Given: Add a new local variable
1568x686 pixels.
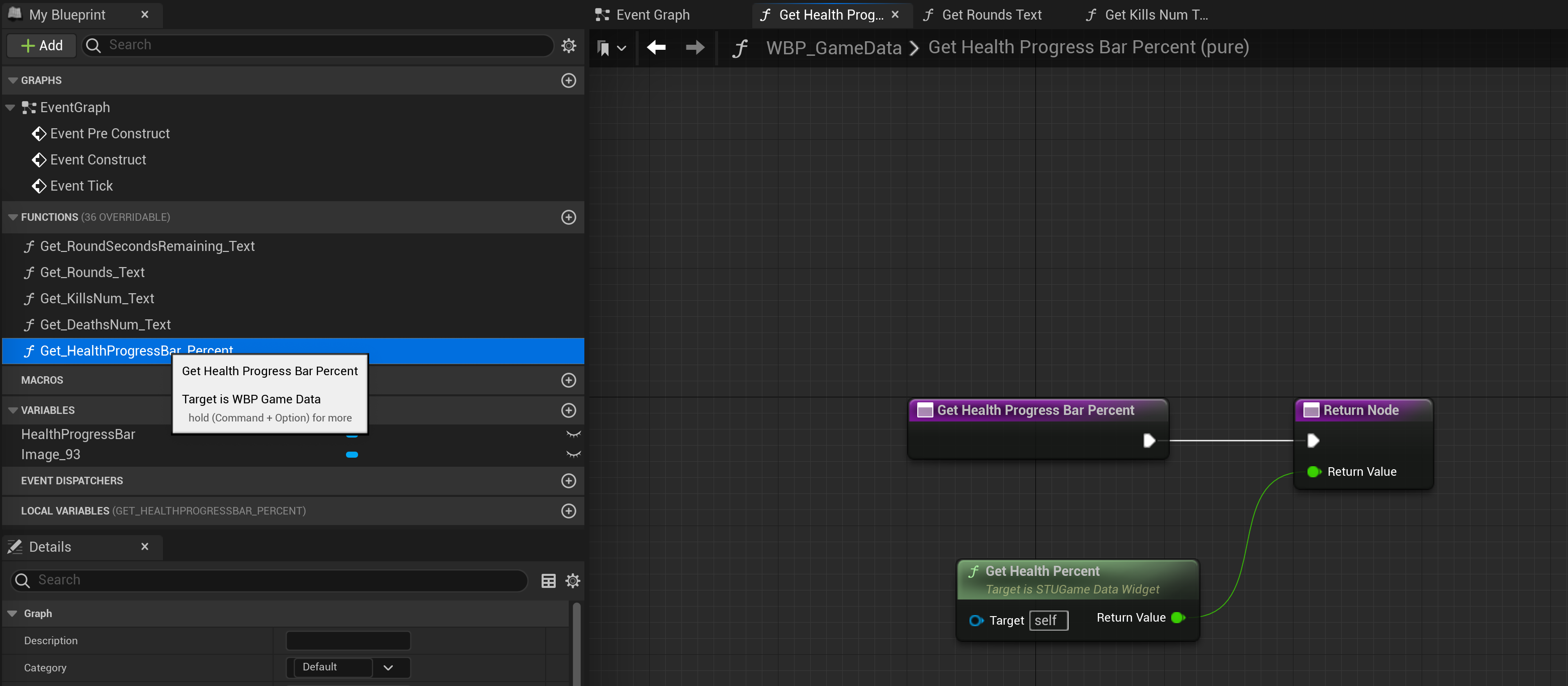Looking at the screenshot, I should coord(569,511).
